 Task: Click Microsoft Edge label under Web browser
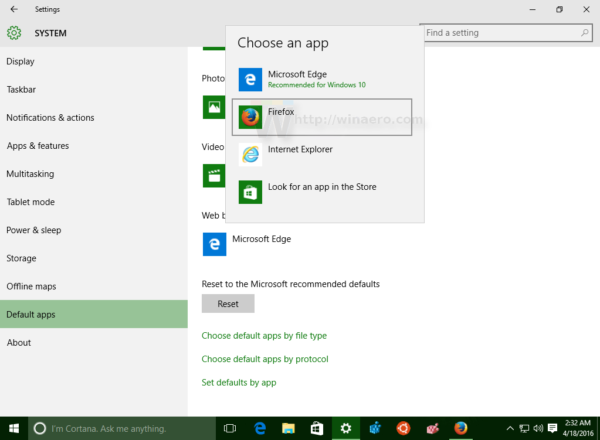(262, 239)
